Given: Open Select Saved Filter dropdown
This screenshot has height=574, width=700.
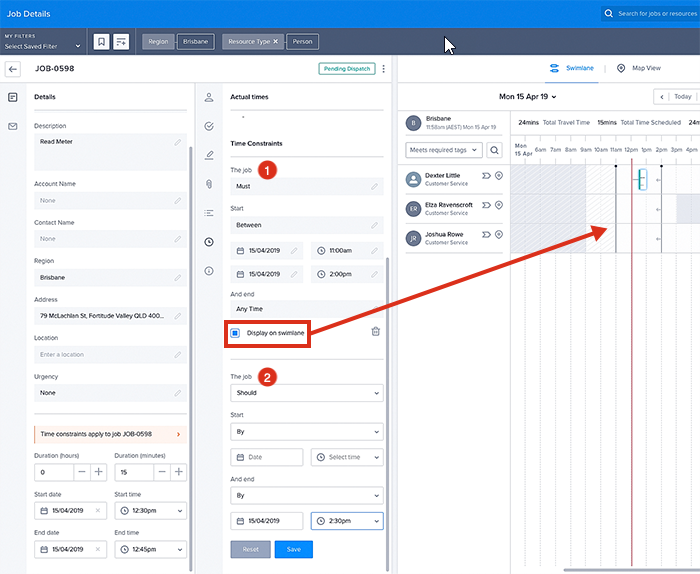Looking at the screenshot, I should 42,46.
